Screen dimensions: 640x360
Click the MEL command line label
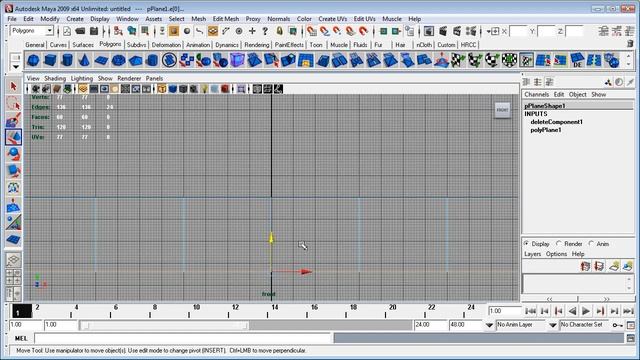tap(21, 338)
